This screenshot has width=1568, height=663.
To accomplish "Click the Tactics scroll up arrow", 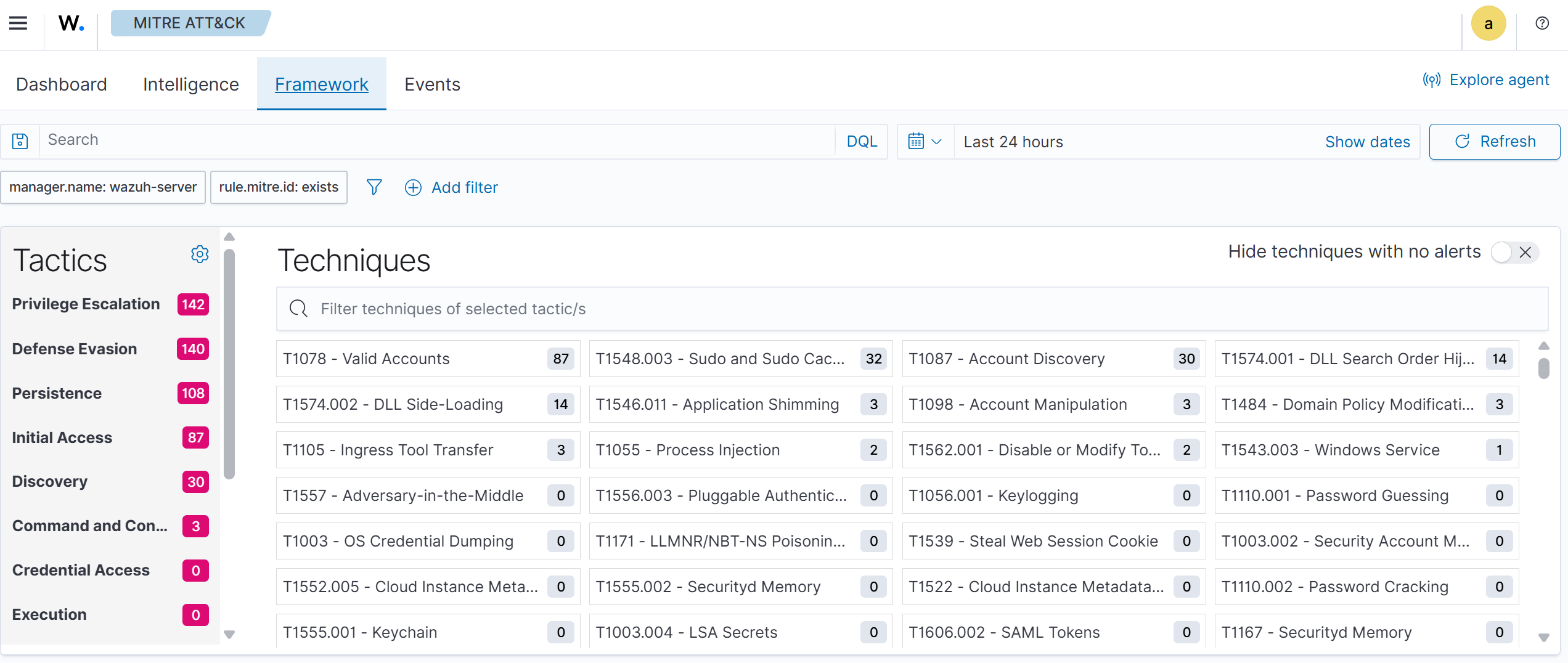I will pos(229,237).
